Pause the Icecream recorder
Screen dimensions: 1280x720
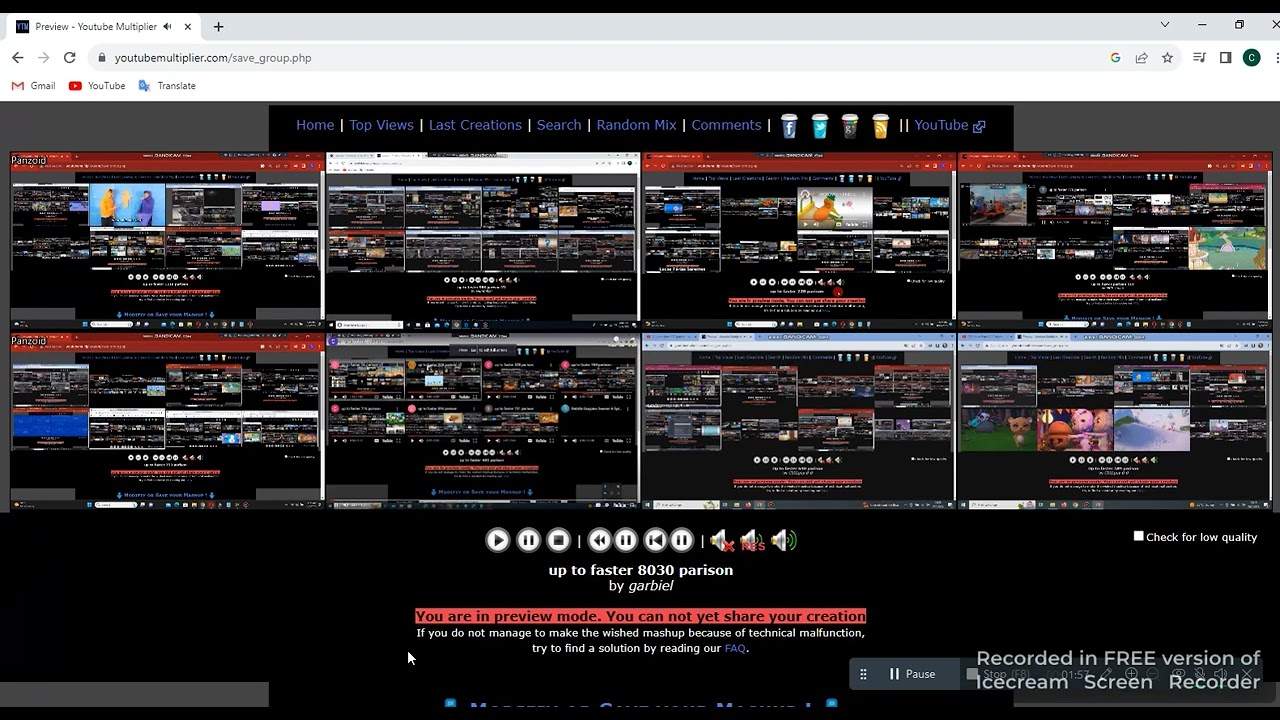(x=911, y=674)
